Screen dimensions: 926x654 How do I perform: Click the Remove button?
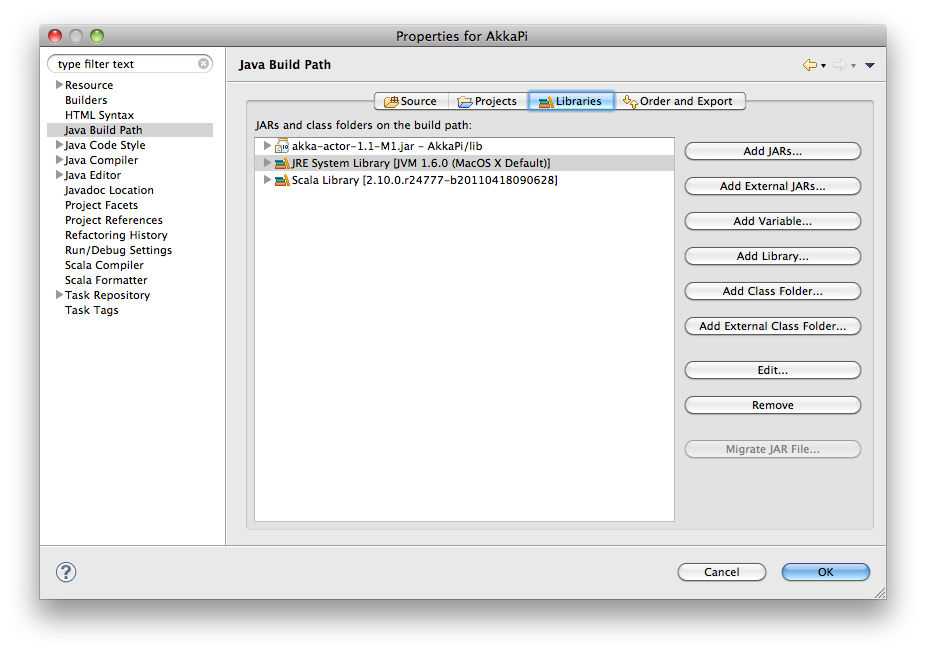click(x=771, y=405)
